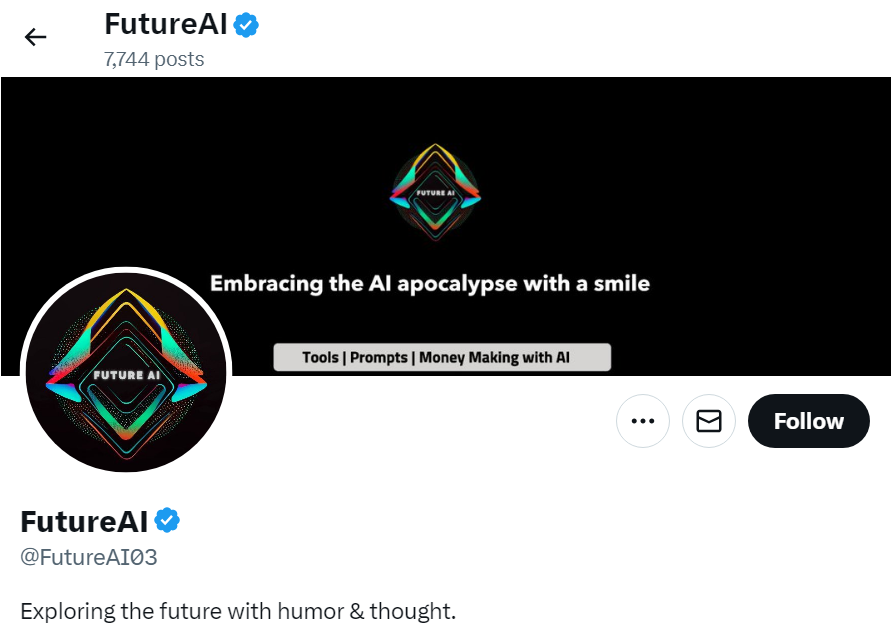Follow the FutureAI account
The width and height of the screenshot is (892, 636).
[808, 421]
